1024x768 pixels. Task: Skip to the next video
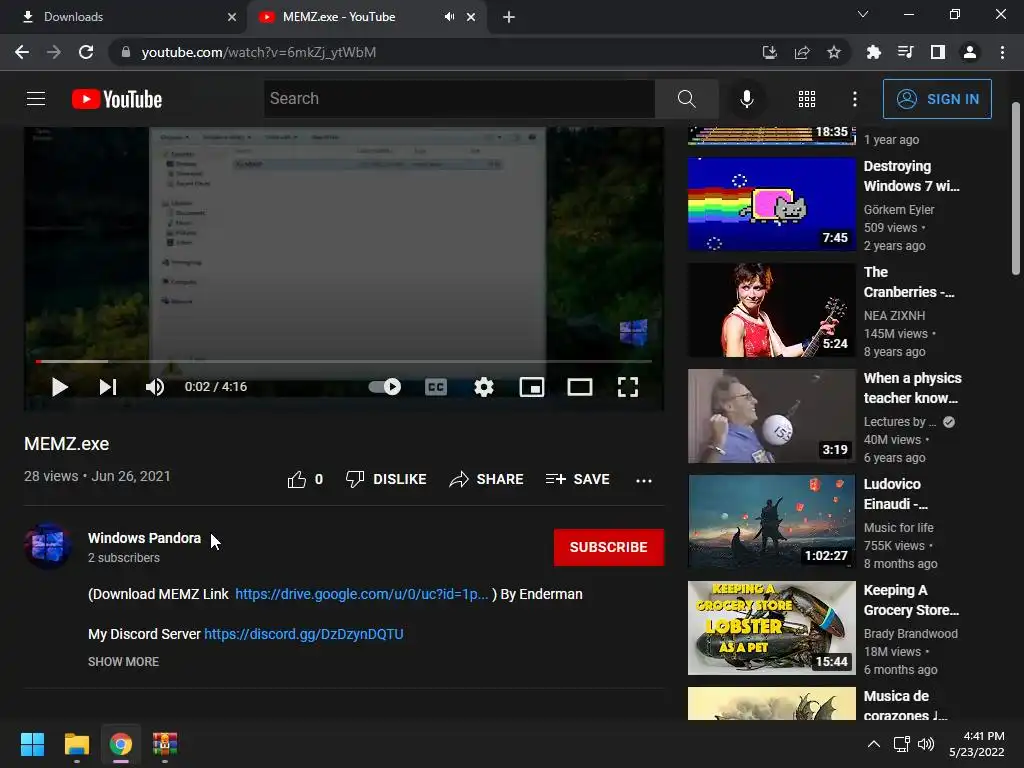pos(108,387)
